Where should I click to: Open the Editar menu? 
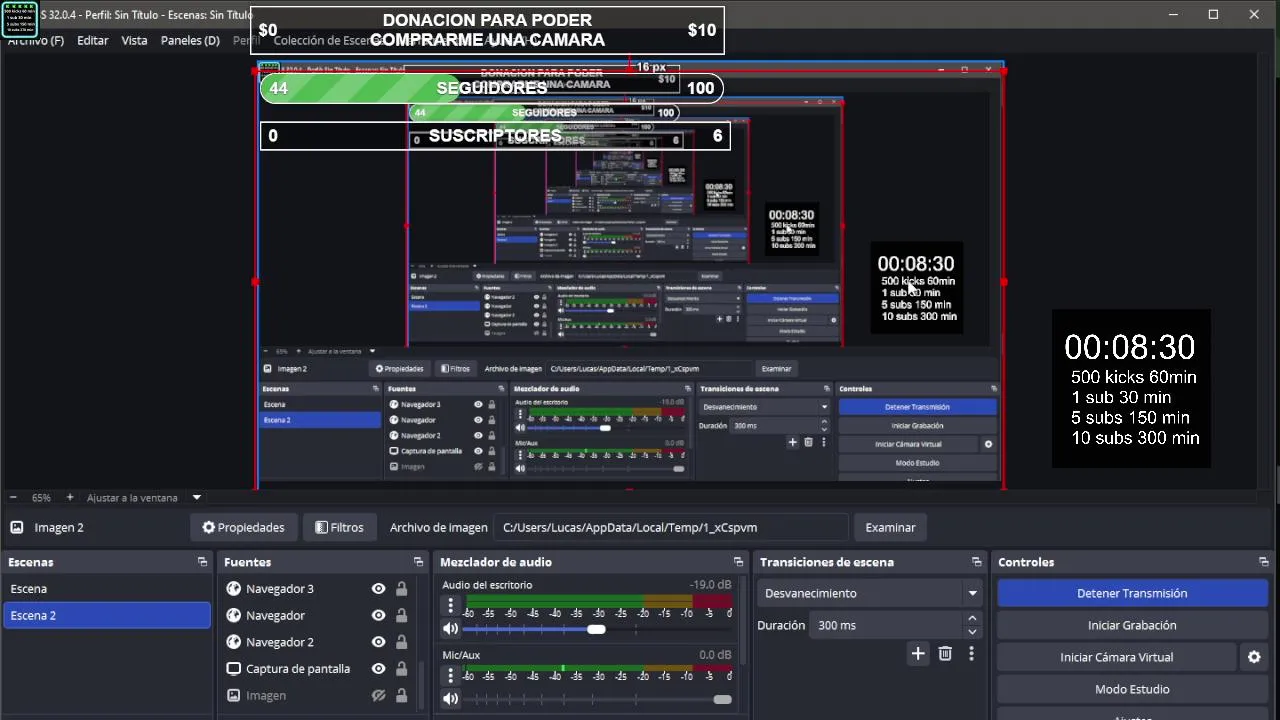pos(93,40)
